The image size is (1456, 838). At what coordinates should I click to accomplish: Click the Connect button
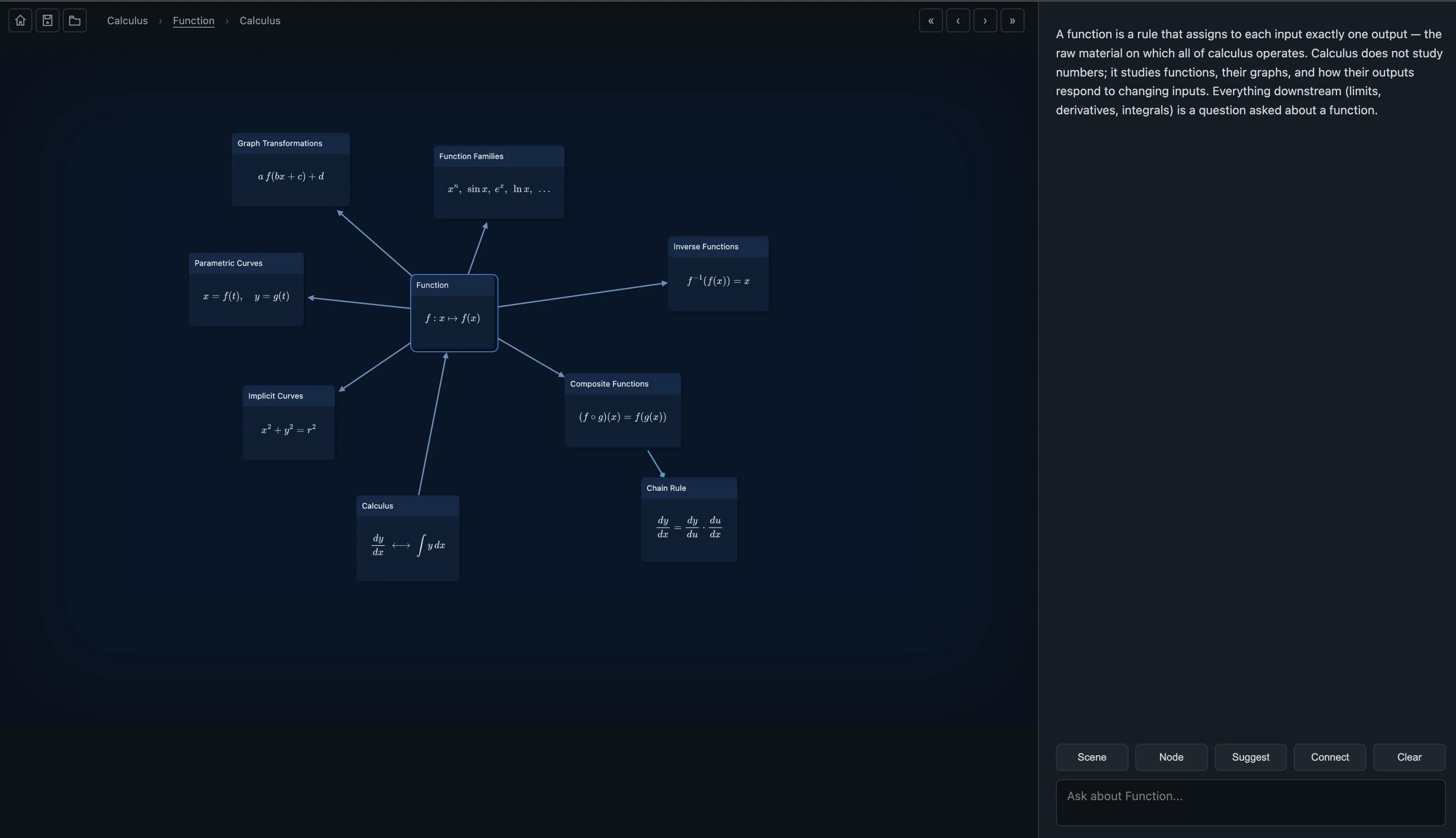click(x=1330, y=757)
